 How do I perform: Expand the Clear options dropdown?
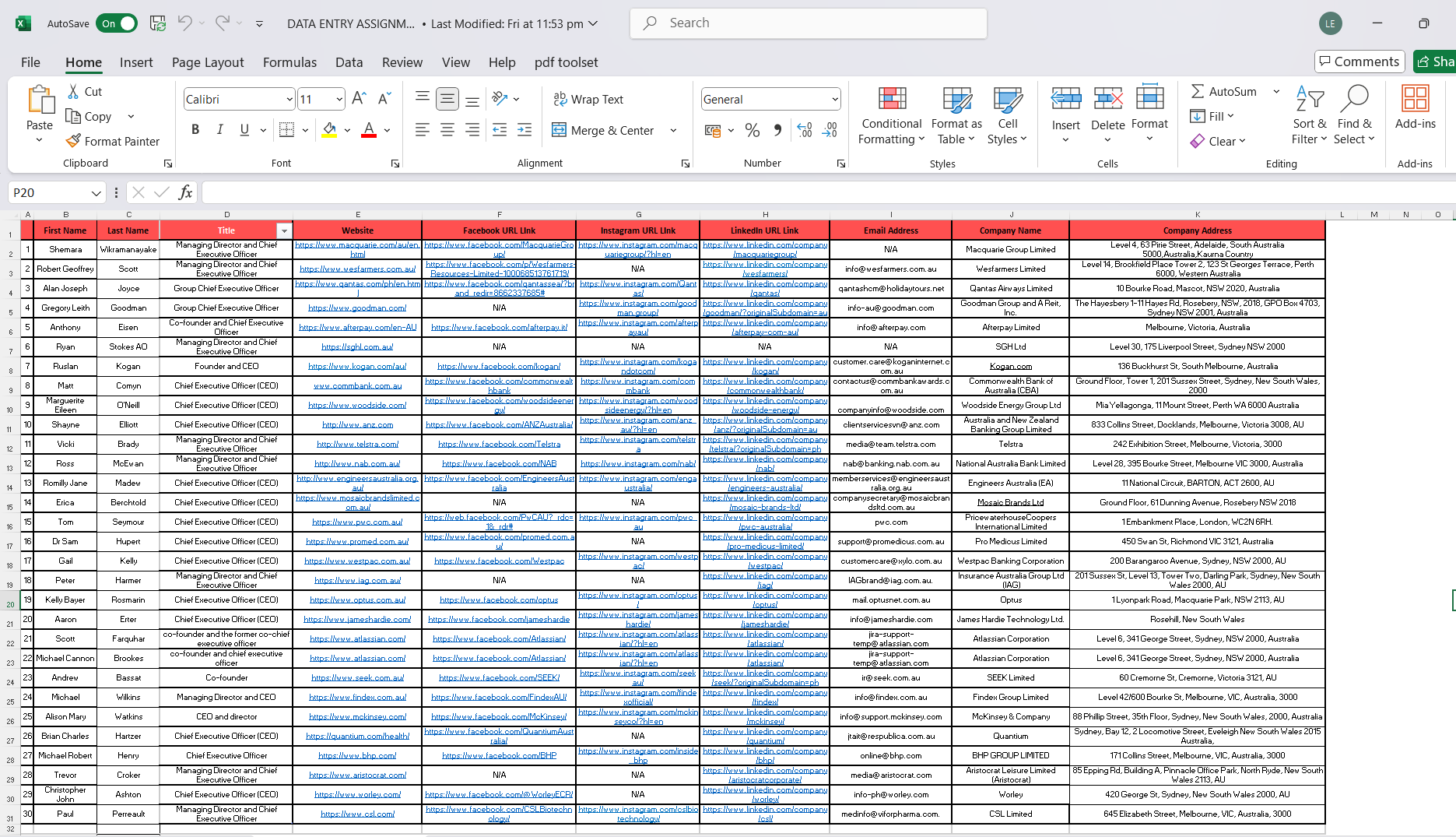pyautogui.click(x=1242, y=141)
